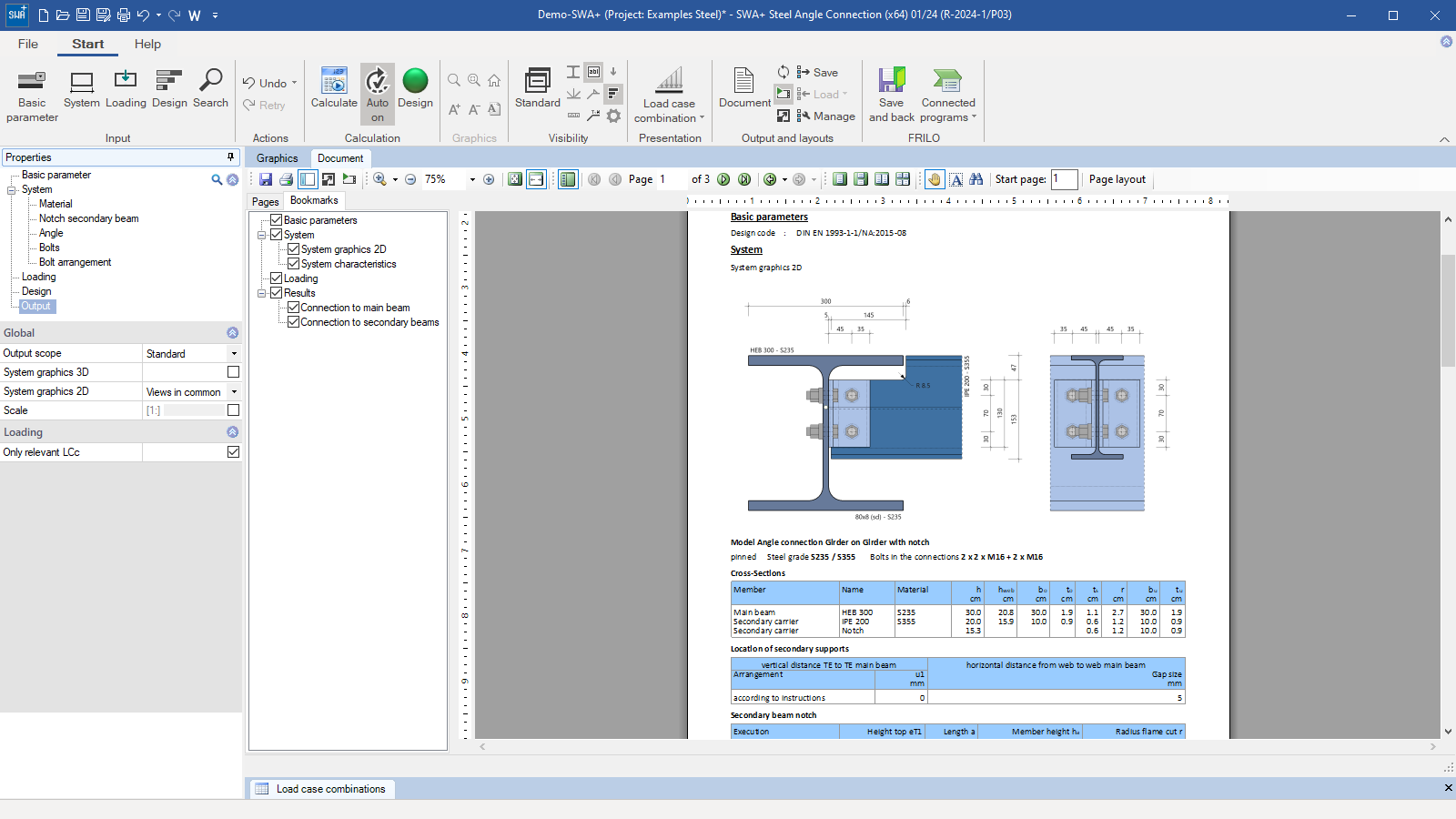This screenshot has height=819, width=1456.
Task: Open System graphics 2D views dropdown
Action: (234, 392)
